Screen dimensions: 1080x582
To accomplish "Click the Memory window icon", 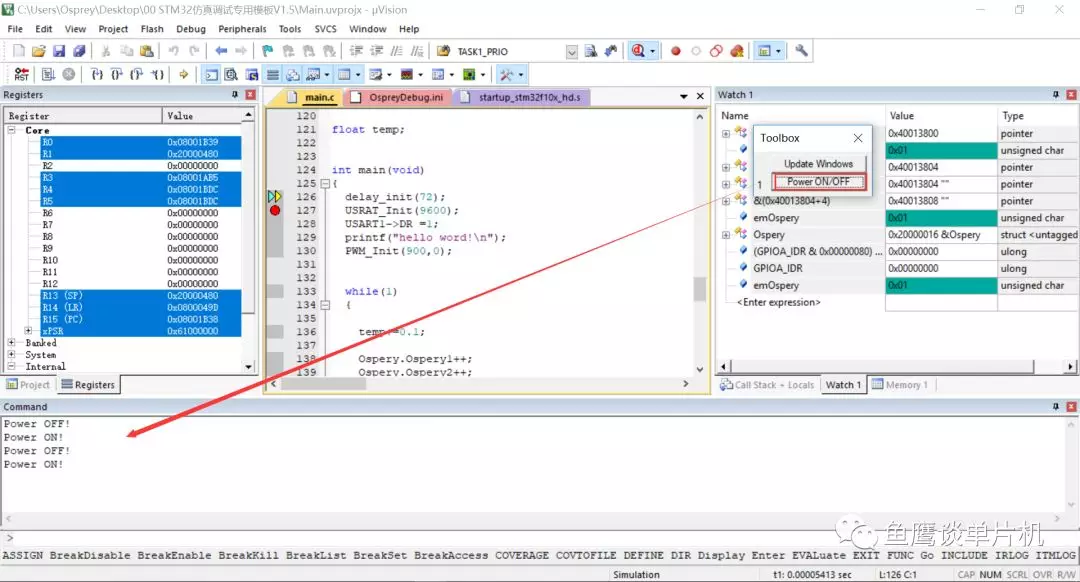I will [x=344, y=74].
